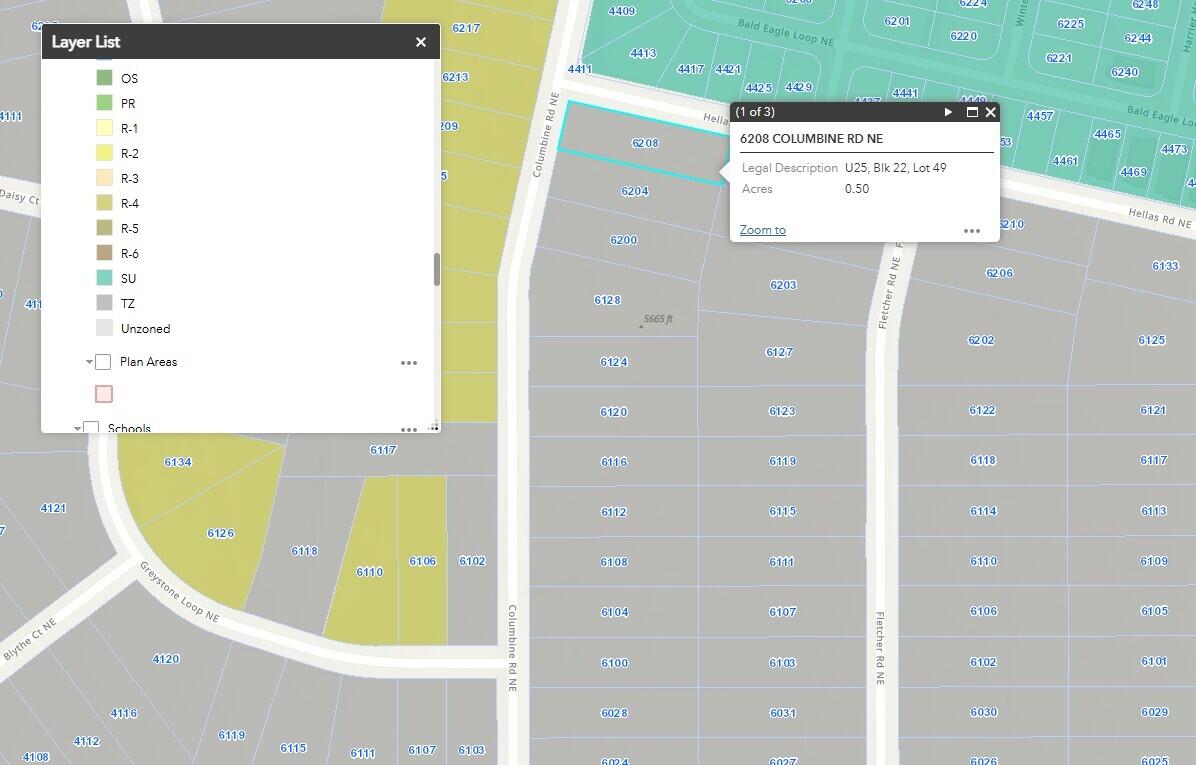Maximize the 6208 Columbine popup
The width and height of the screenshot is (1196, 765).
971,112
